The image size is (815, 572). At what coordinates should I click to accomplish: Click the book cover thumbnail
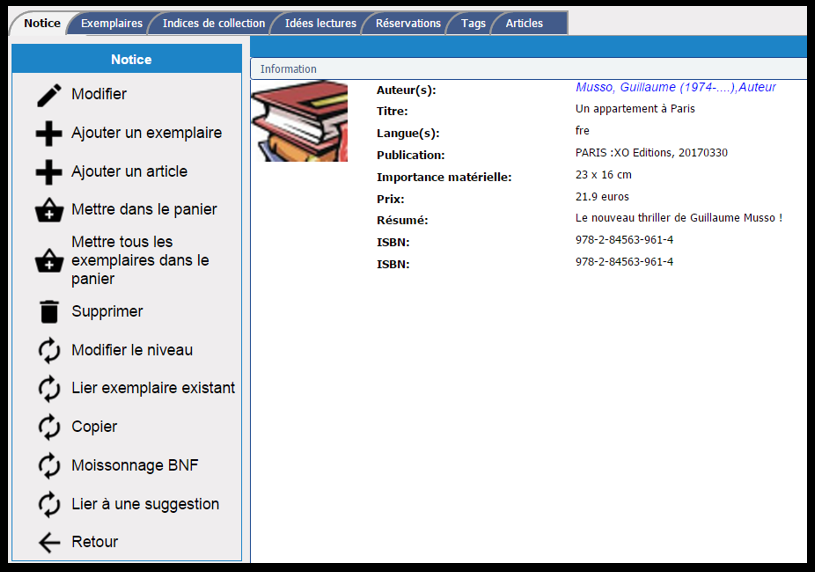tap(299, 121)
